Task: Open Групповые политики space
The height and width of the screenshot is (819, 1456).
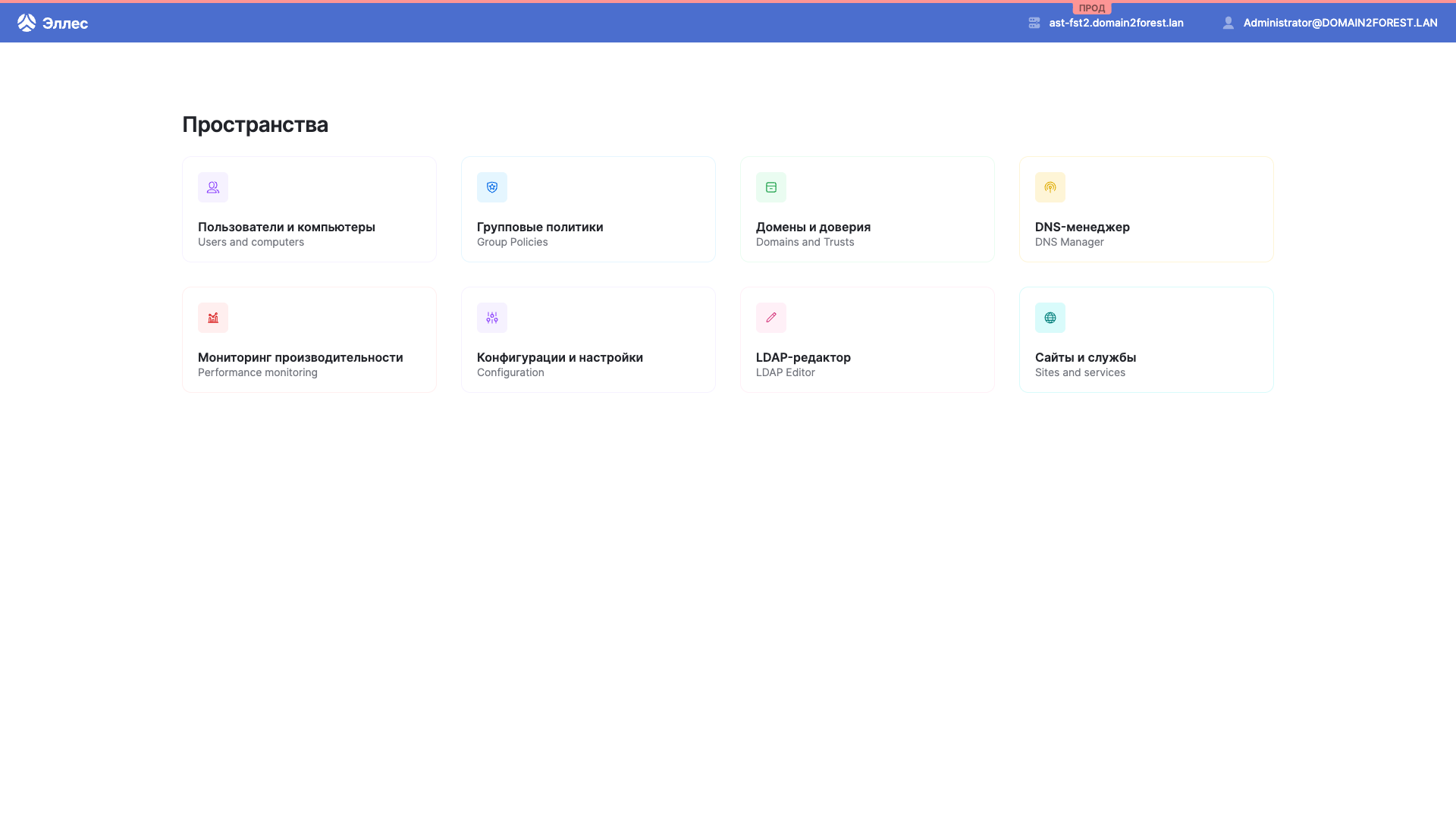Action: (588, 209)
